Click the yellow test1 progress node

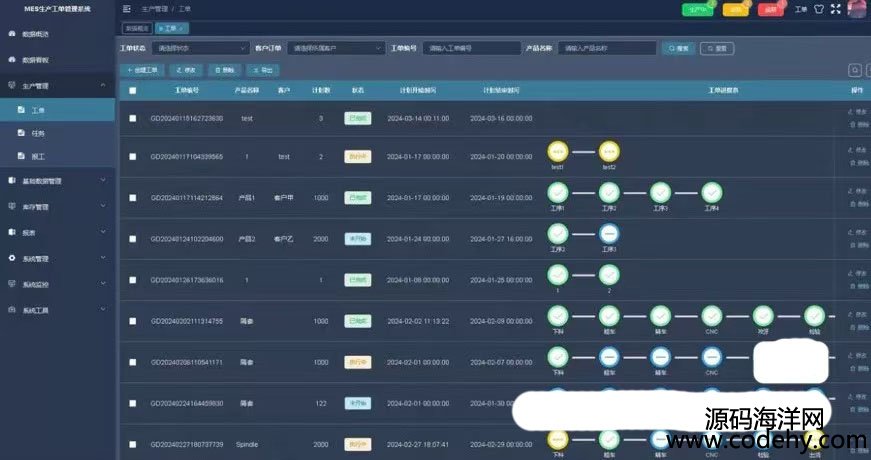(x=558, y=151)
